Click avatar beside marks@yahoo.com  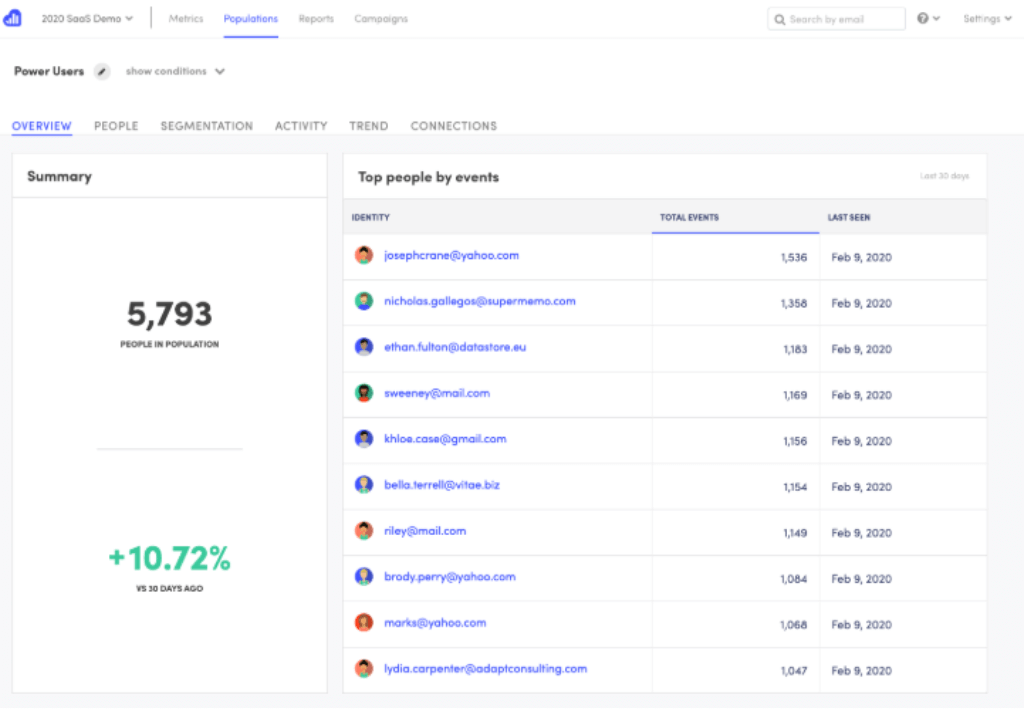coord(364,623)
